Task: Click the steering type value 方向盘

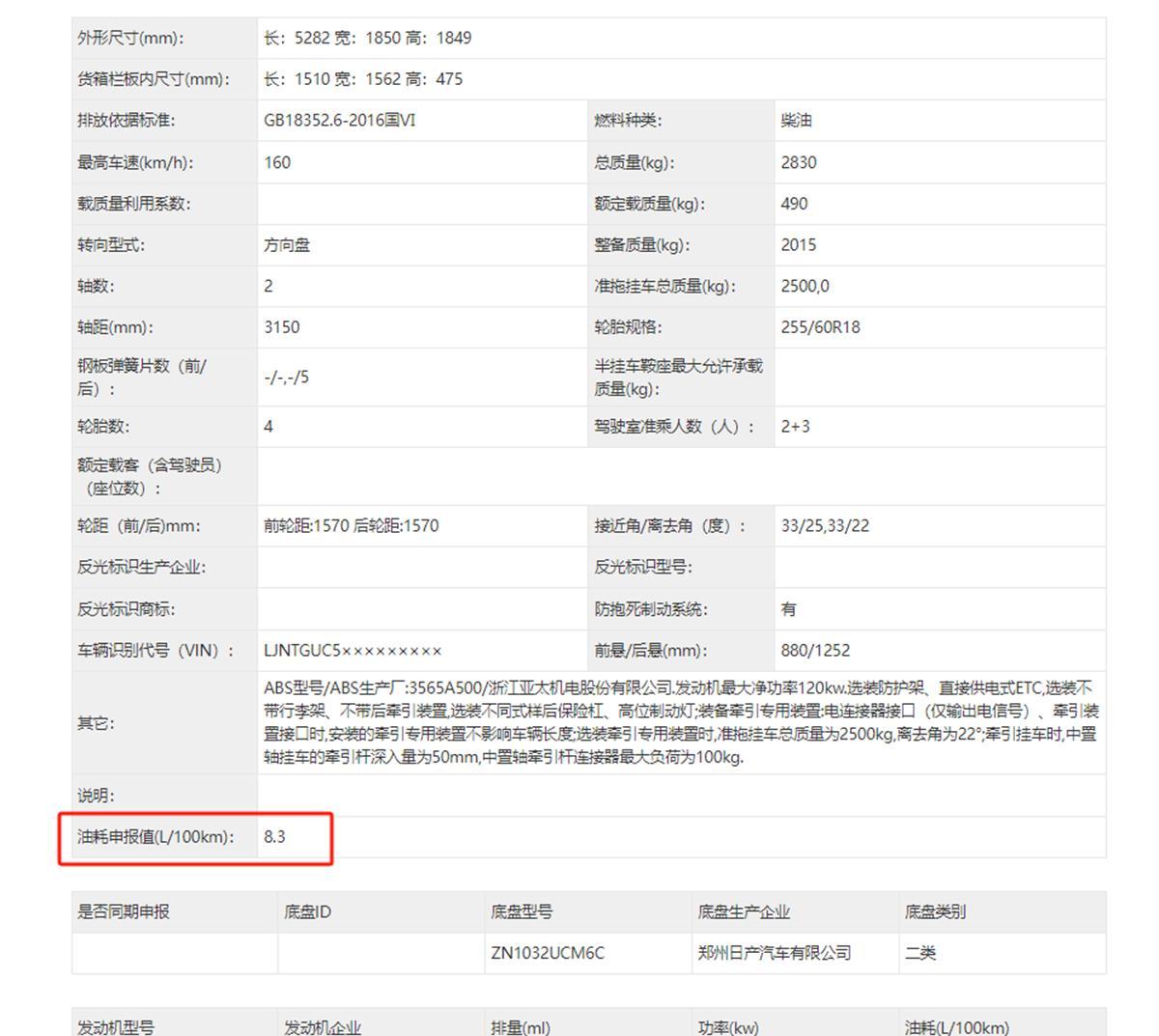Action: click(287, 245)
